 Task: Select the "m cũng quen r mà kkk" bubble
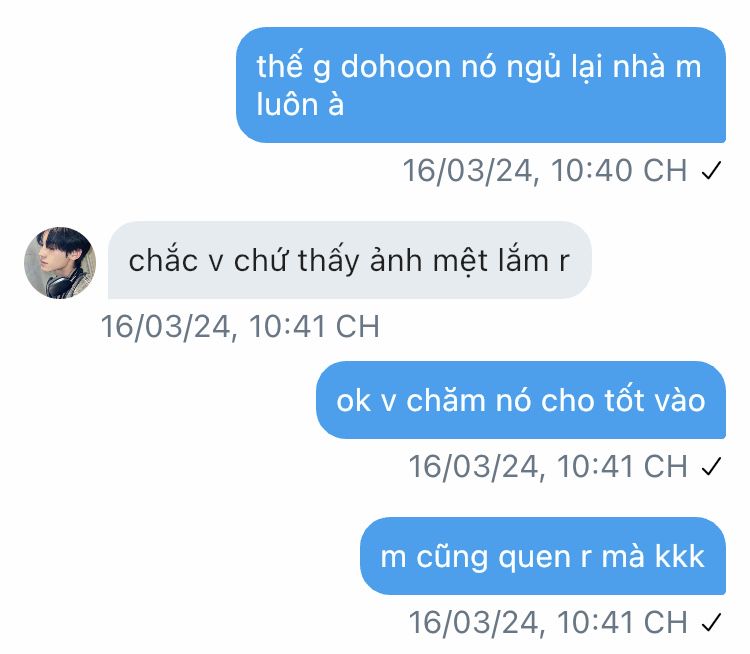[543, 556]
